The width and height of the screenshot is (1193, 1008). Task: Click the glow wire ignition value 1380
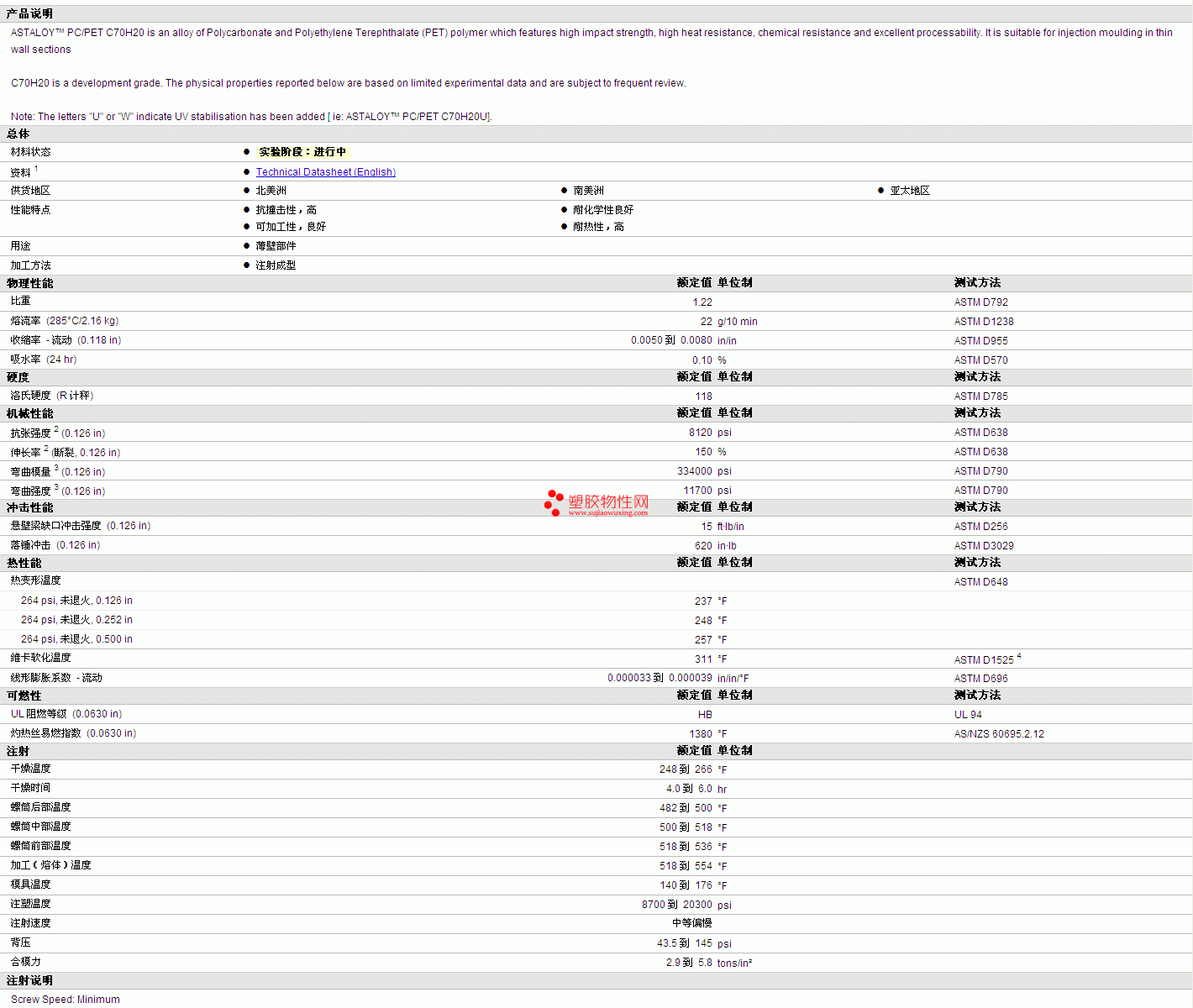click(x=701, y=734)
